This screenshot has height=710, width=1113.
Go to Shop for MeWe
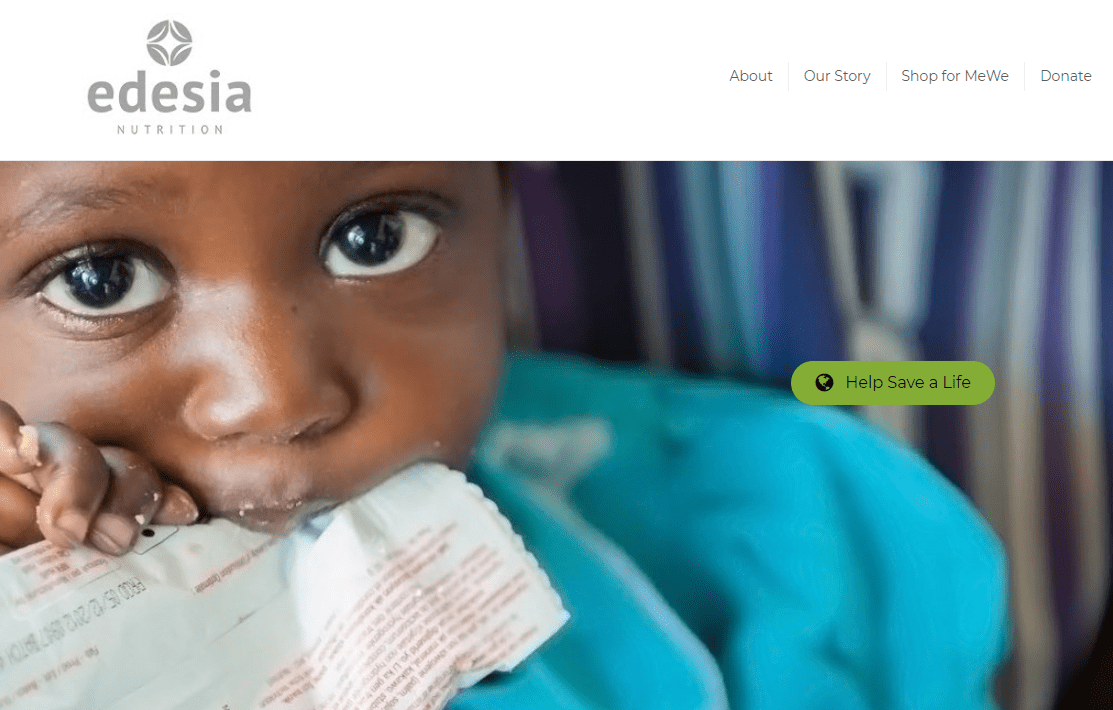pos(955,76)
